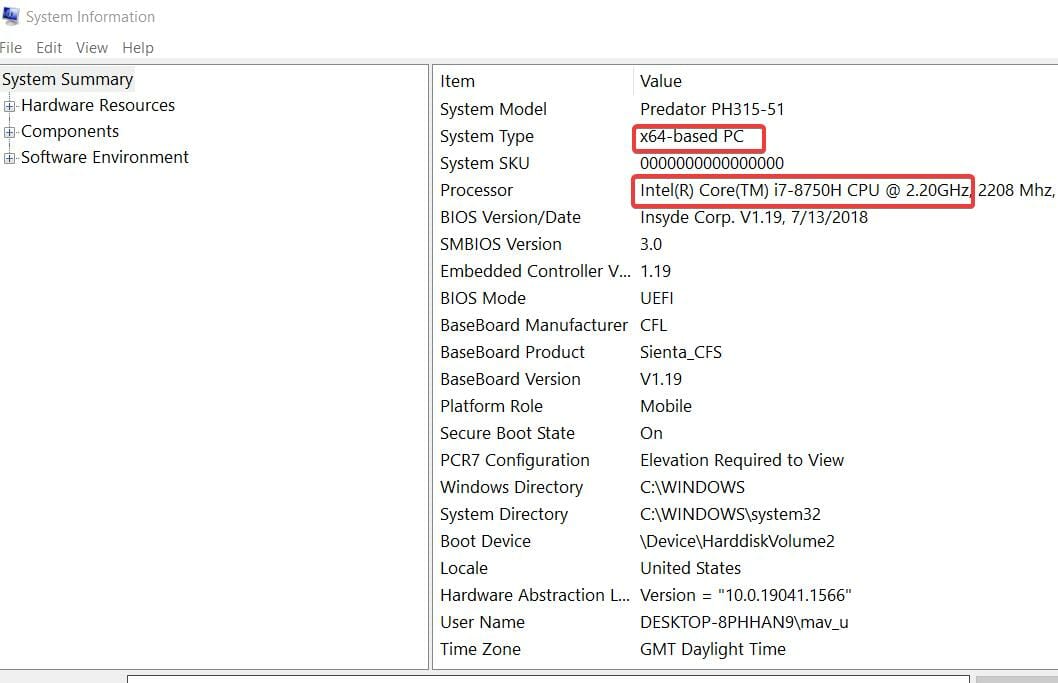Image resolution: width=1058 pixels, height=683 pixels.
Task: Click the PCR7 Configuration value text
Action: [743, 460]
